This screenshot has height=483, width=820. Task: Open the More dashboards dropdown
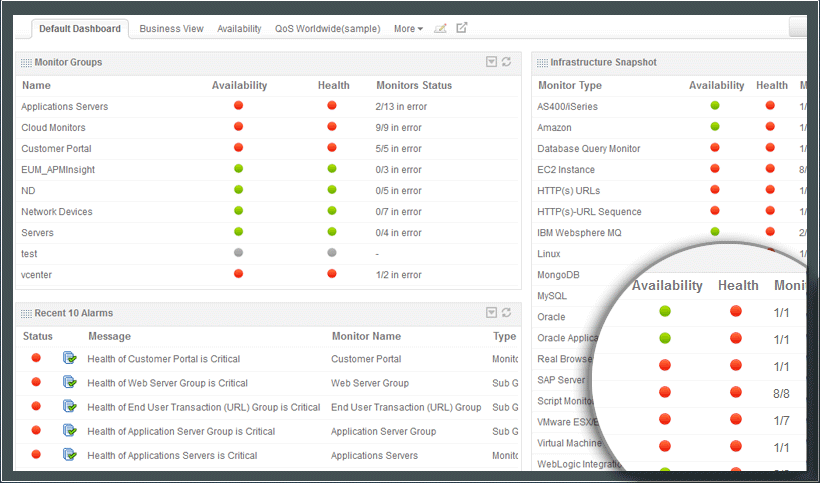(x=408, y=29)
